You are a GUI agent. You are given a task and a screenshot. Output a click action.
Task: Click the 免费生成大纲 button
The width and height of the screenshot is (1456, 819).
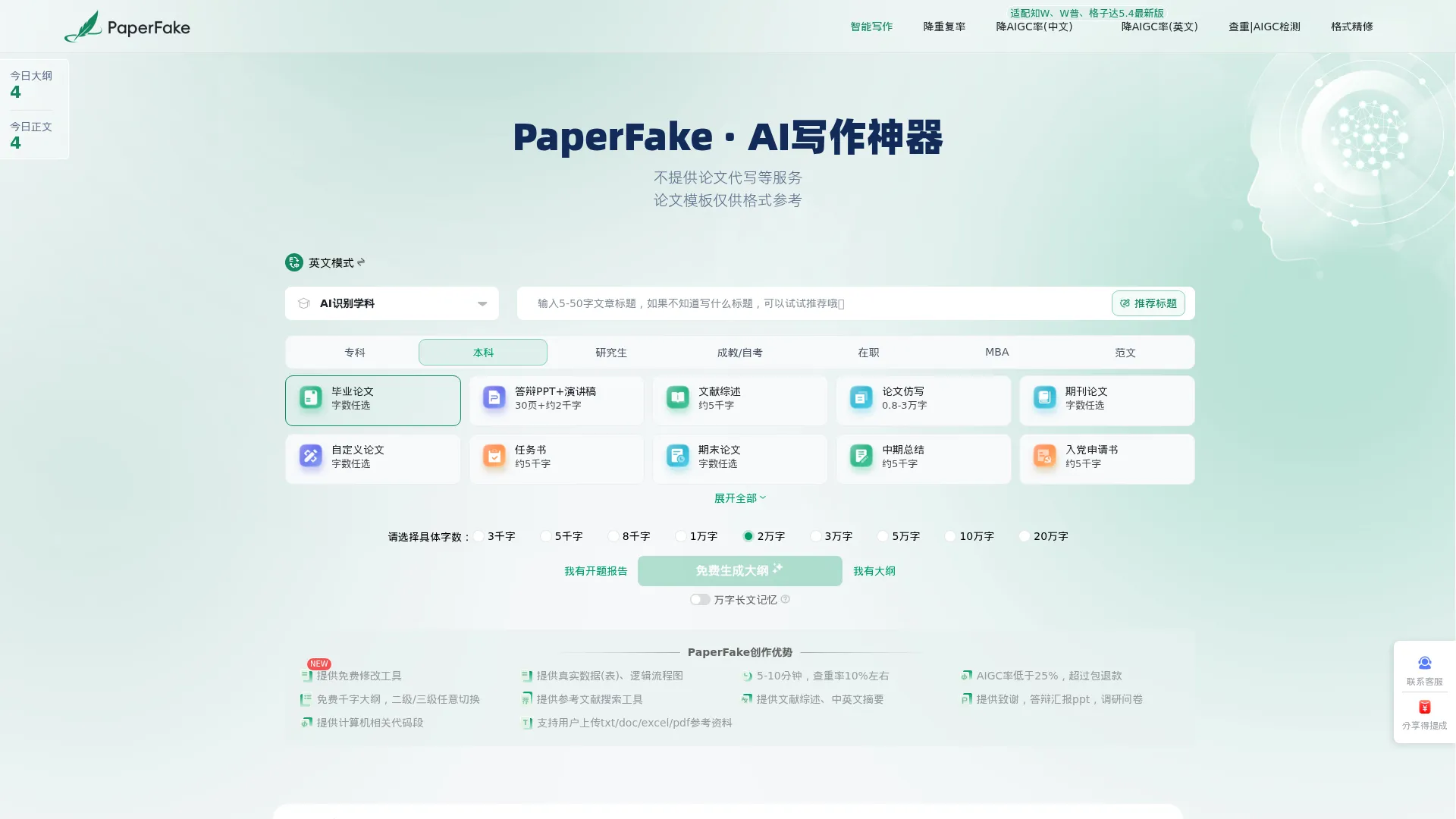pyautogui.click(x=740, y=571)
